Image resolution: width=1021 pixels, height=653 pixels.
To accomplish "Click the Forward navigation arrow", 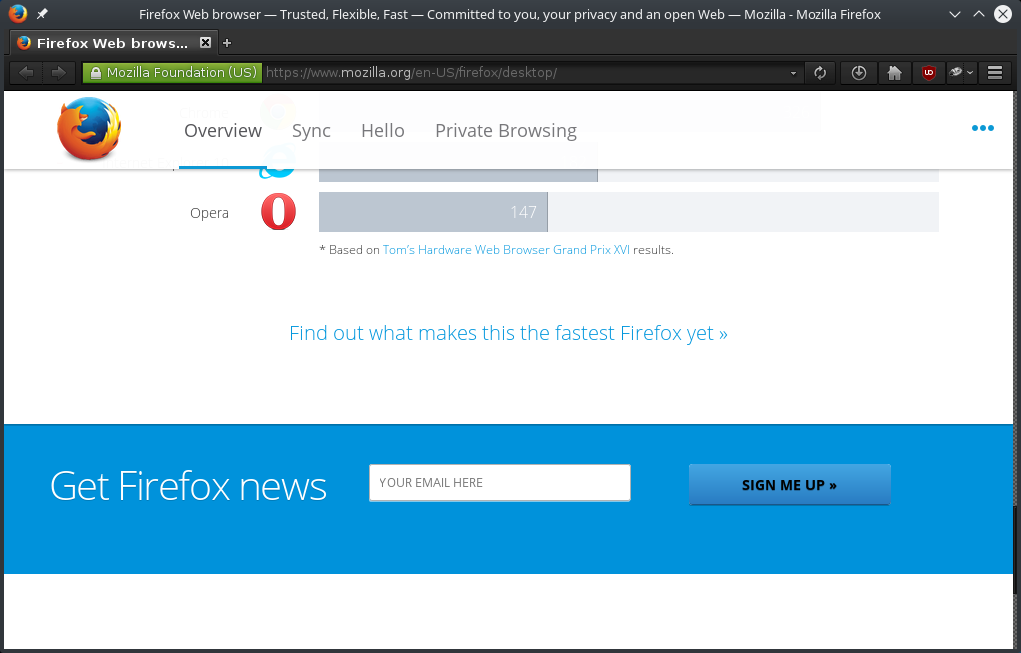I will pos(58,72).
